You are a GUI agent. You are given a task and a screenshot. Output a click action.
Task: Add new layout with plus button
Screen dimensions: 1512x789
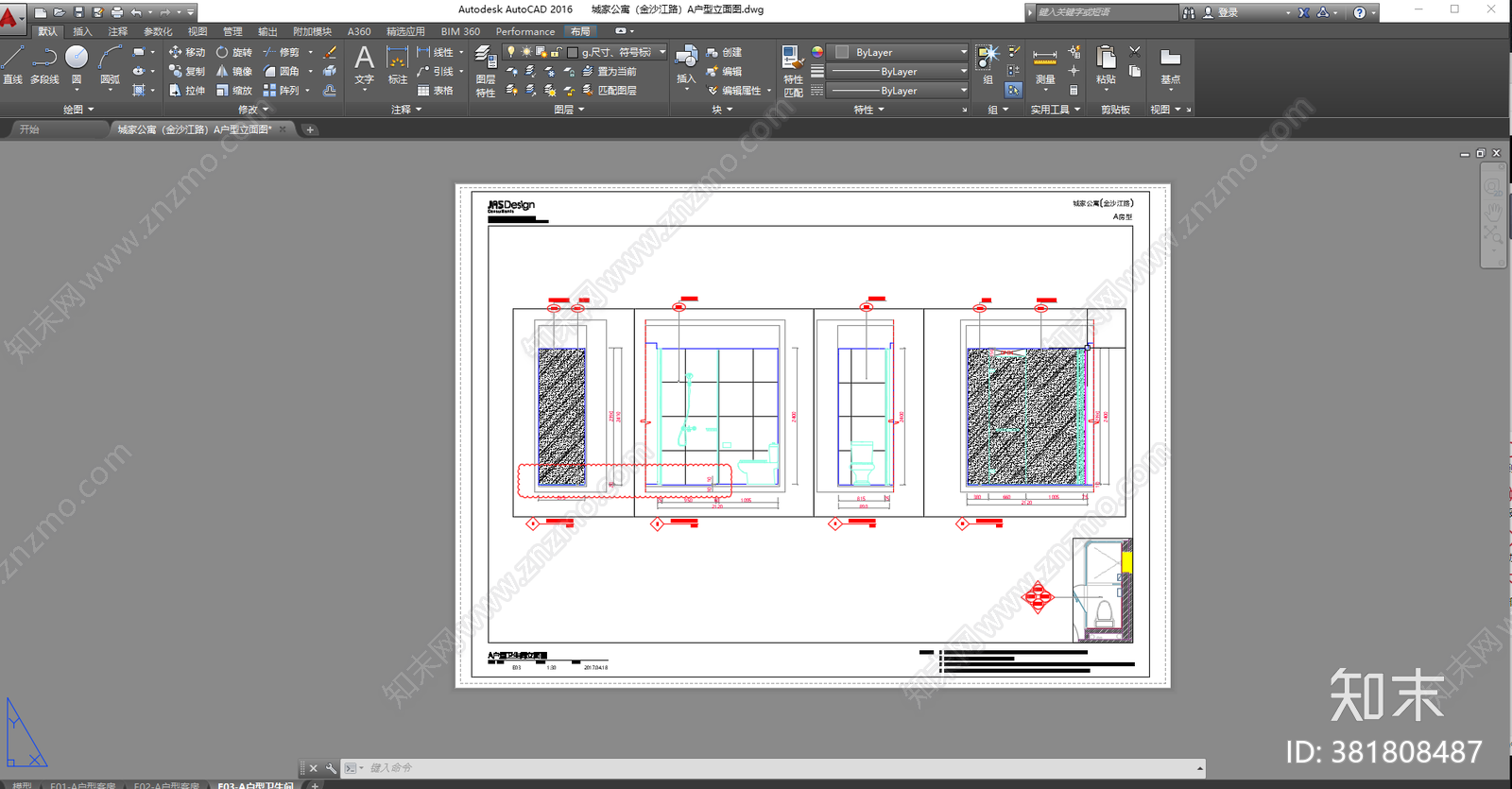click(315, 784)
